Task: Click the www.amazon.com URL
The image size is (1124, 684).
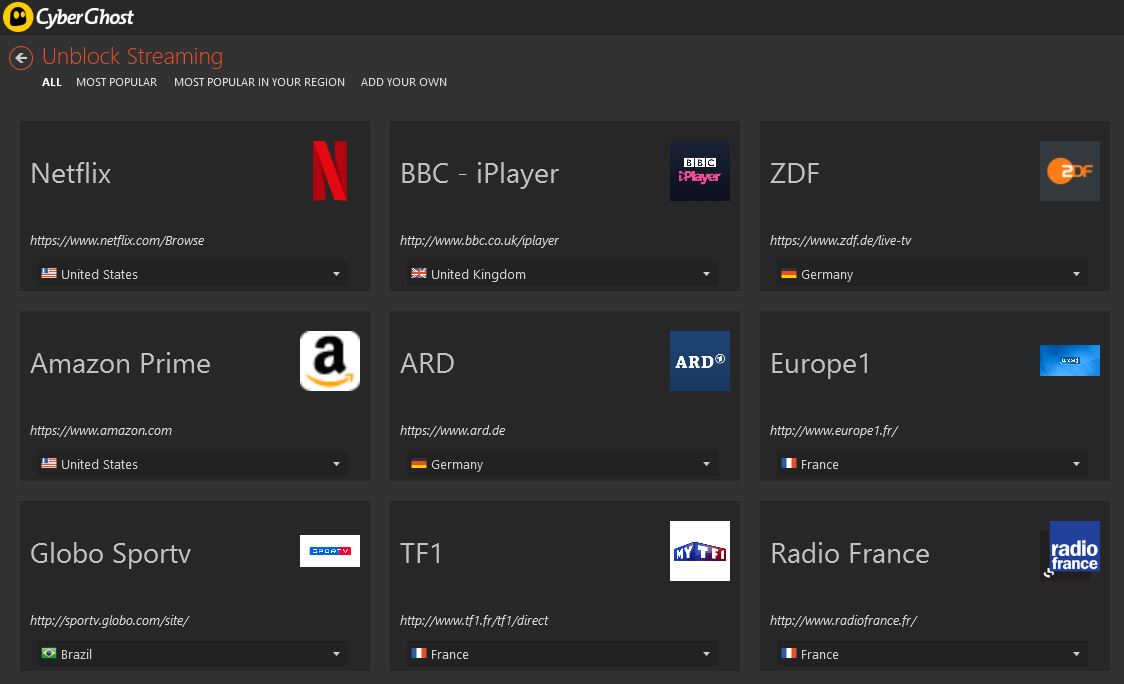Action: coord(101,430)
